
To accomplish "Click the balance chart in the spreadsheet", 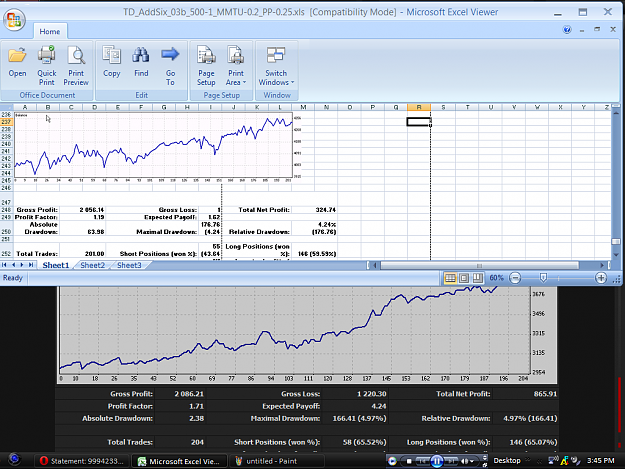I will pos(153,145).
